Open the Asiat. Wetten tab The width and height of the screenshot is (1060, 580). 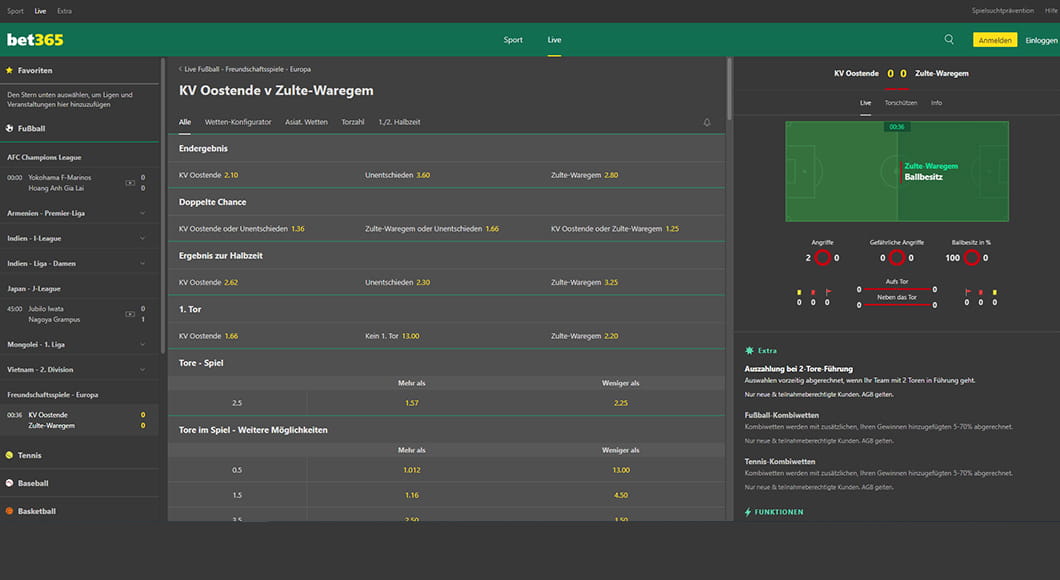pos(306,122)
